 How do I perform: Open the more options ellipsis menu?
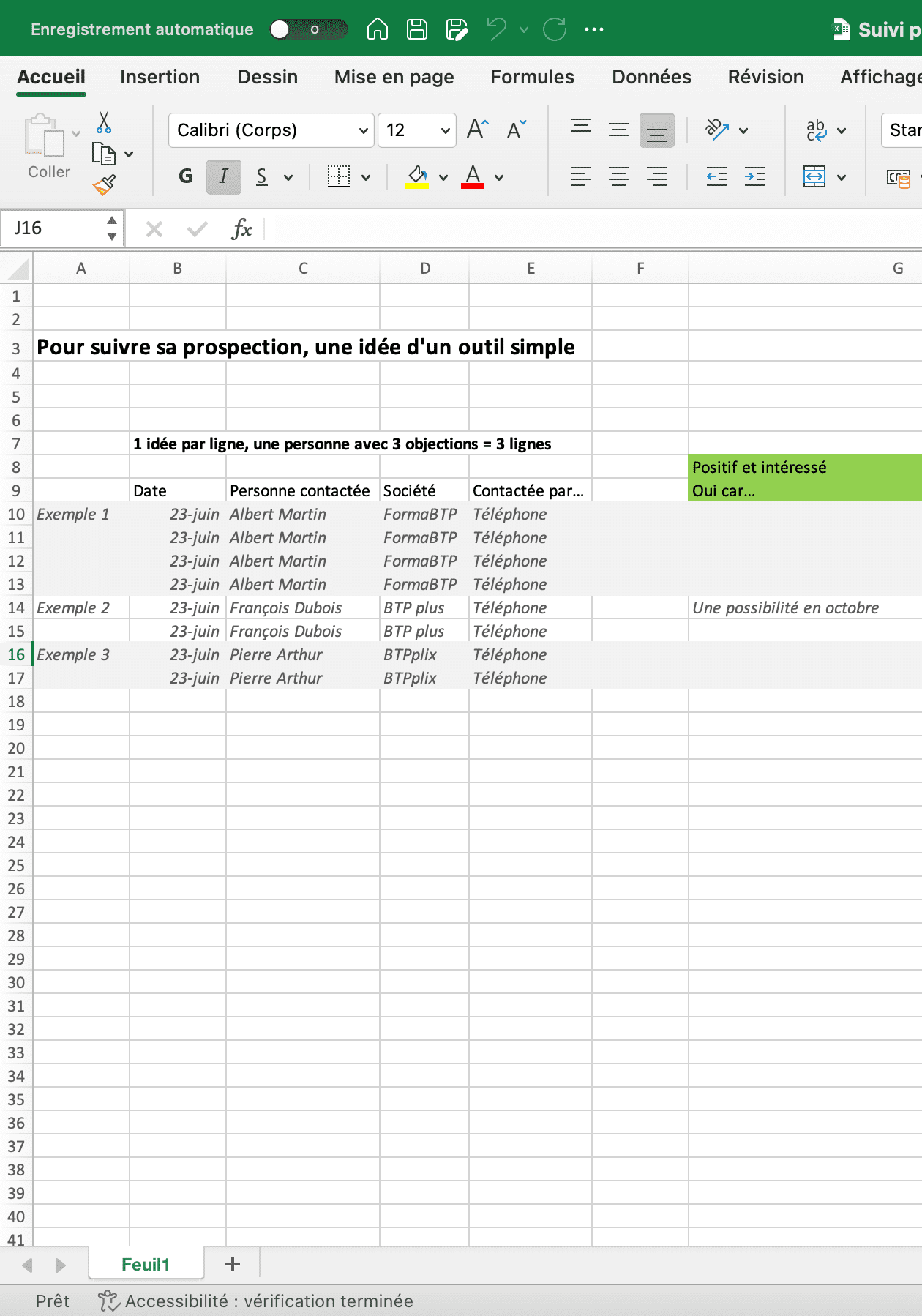pos(594,29)
